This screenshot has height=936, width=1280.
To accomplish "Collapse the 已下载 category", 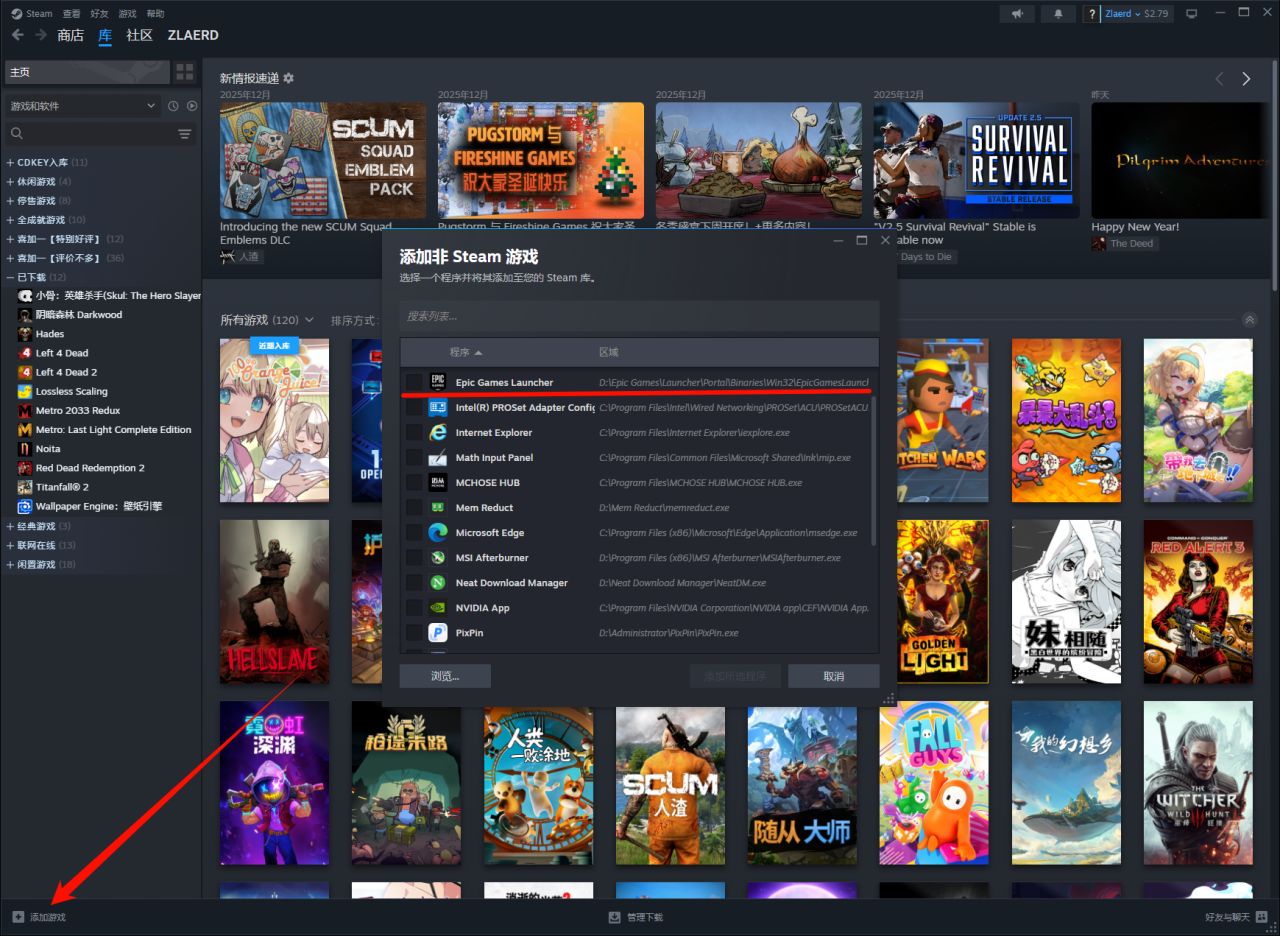I will (x=10, y=277).
